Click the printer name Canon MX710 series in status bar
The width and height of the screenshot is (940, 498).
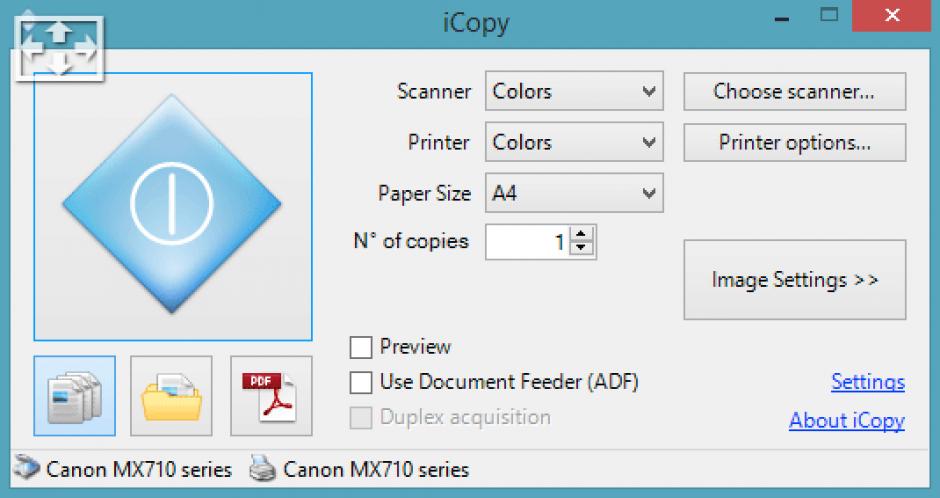coord(376,469)
